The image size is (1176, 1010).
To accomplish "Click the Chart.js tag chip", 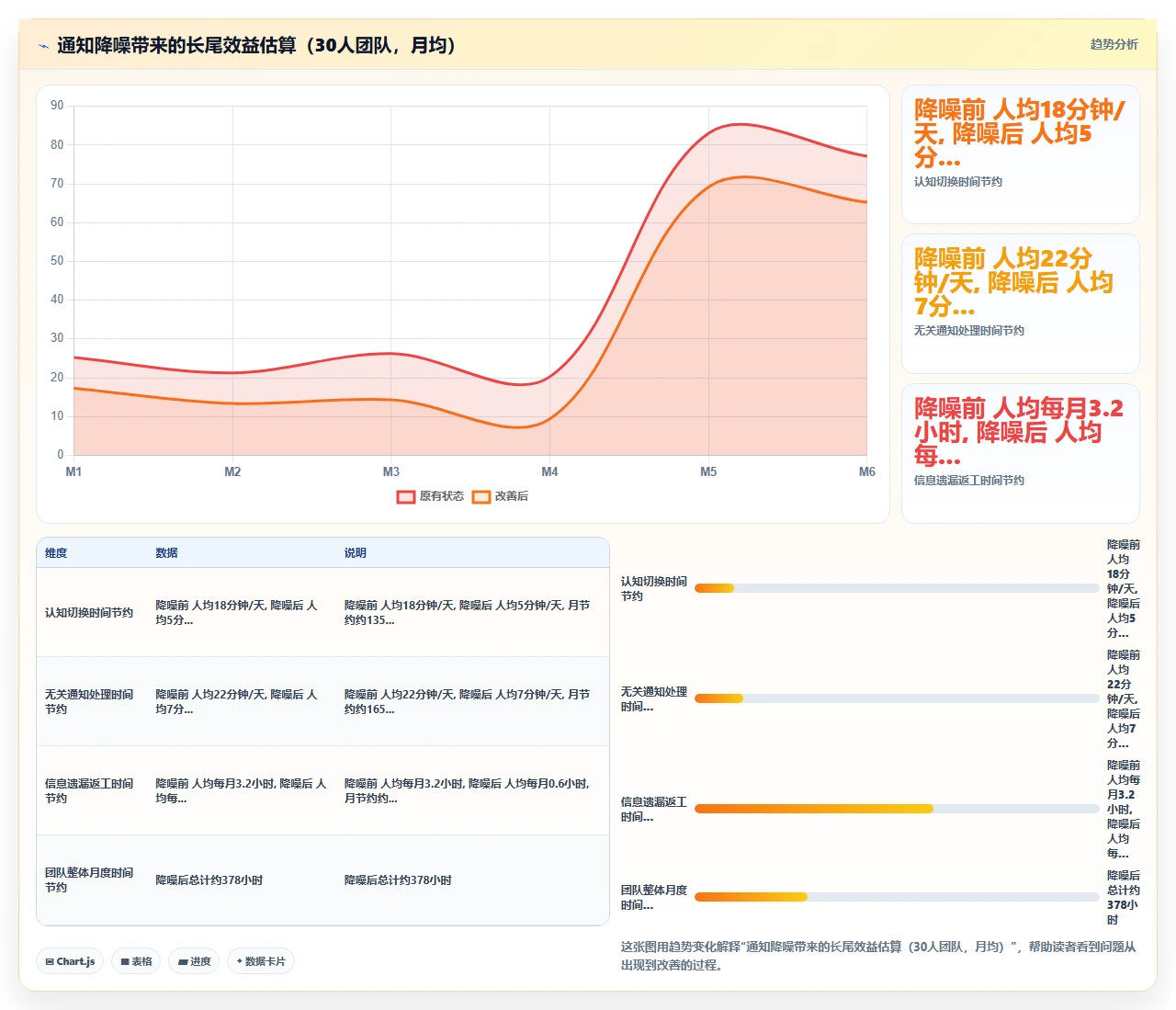I will [x=71, y=961].
